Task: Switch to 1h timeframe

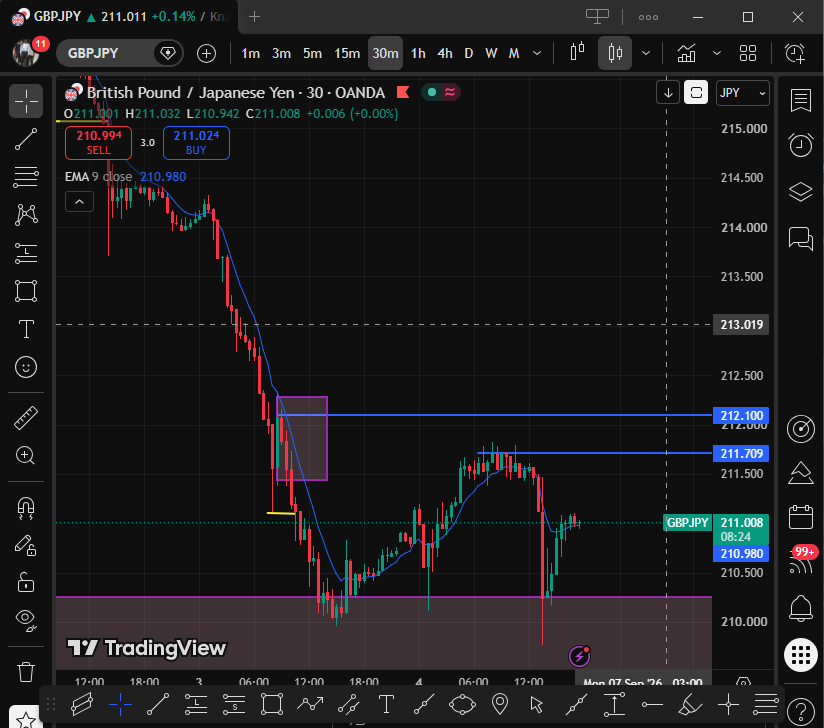Action: coord(418,53)
